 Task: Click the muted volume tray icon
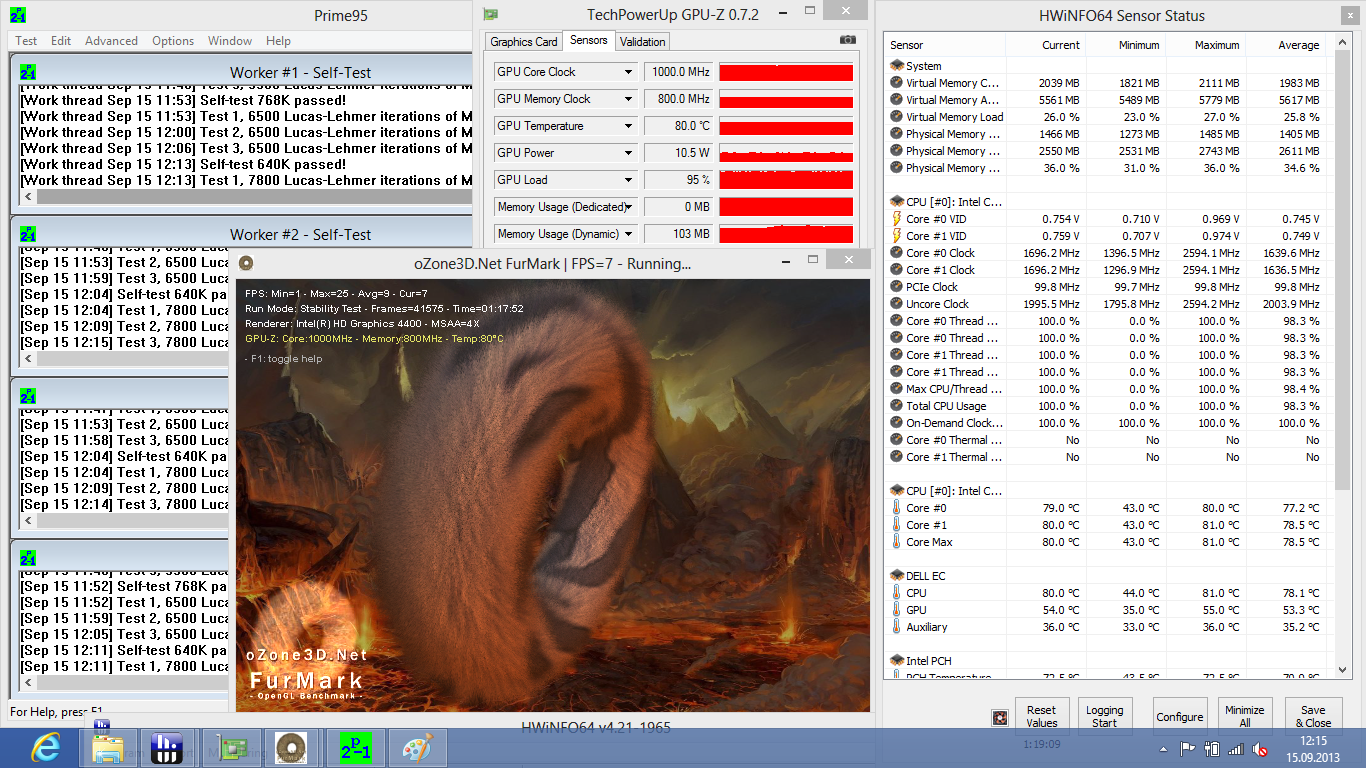[x=1260, y=748]
